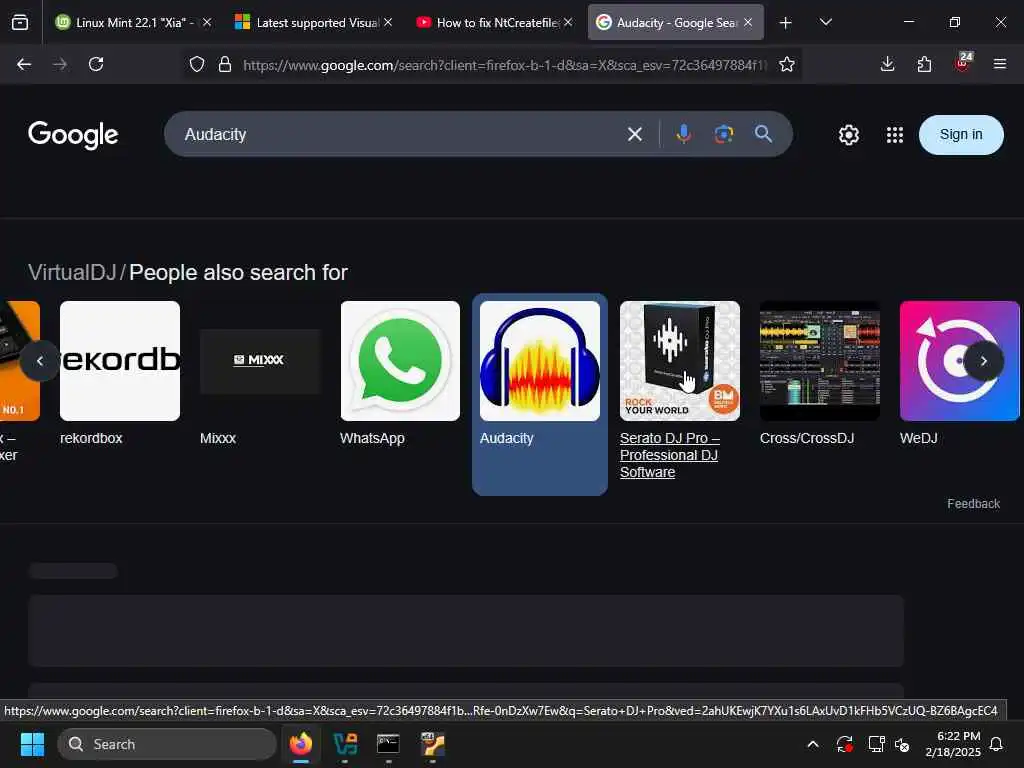
Task: Open the Firefox hamburger menu
Action: (999, 64)
